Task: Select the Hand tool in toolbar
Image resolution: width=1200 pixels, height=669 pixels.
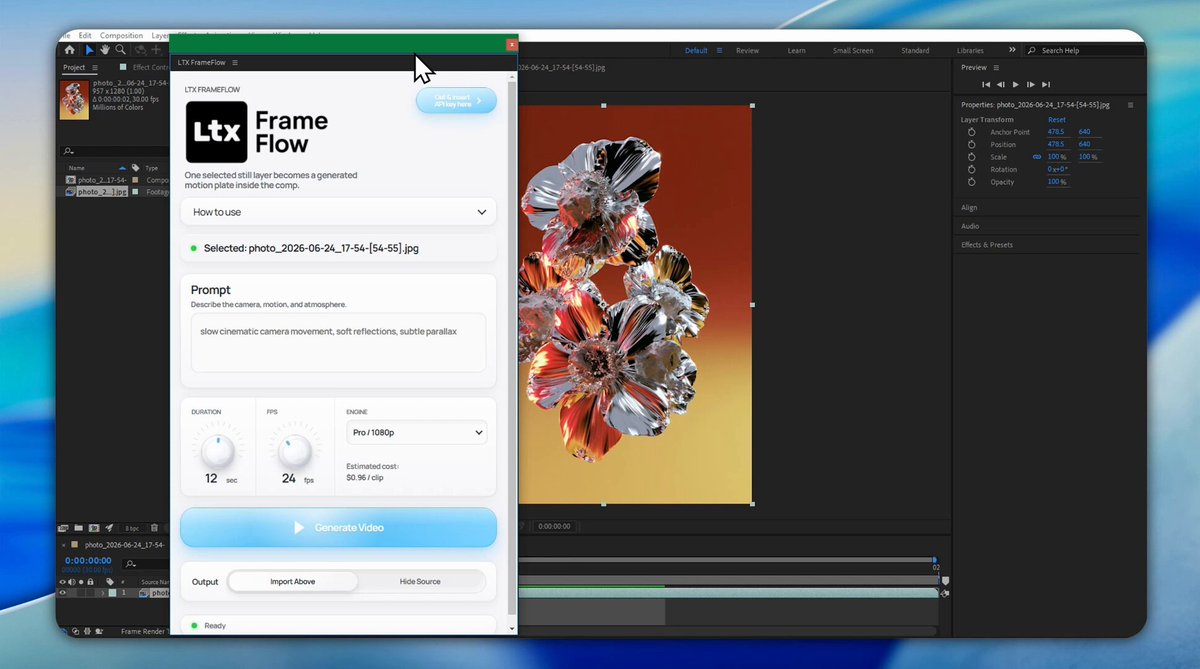Action: [105, 49]
